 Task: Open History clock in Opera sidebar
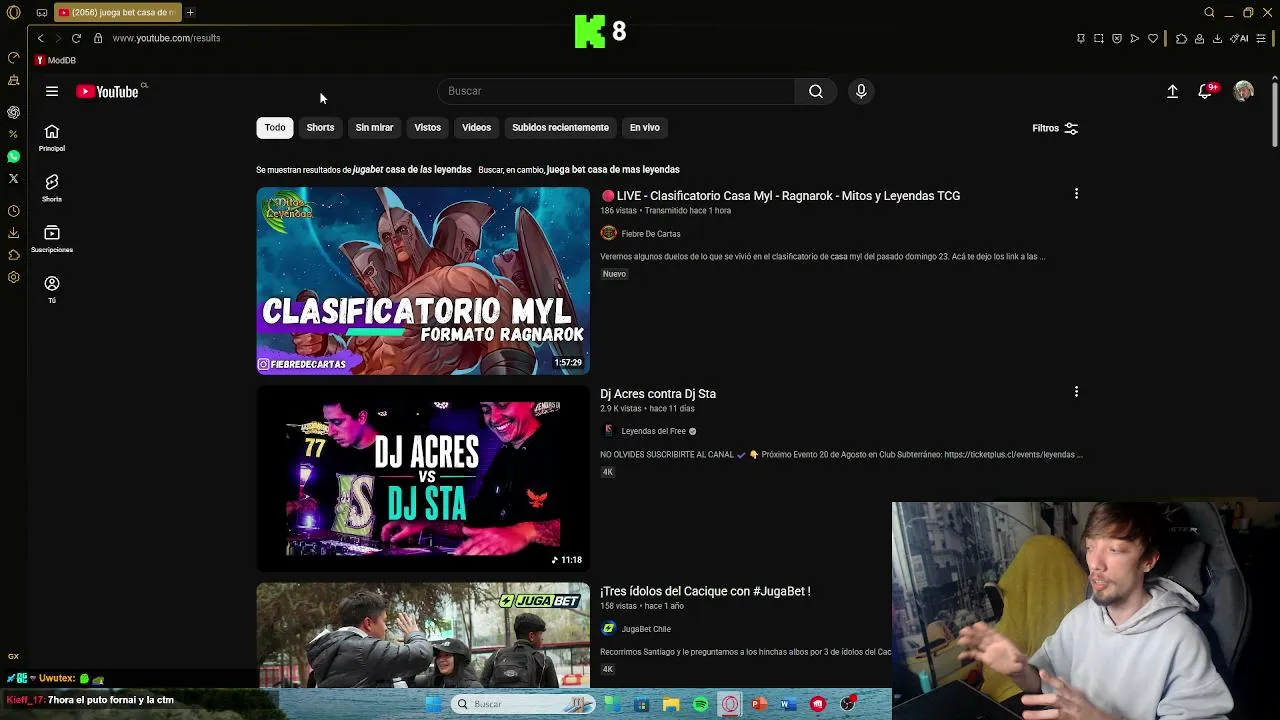pos(13,211)
